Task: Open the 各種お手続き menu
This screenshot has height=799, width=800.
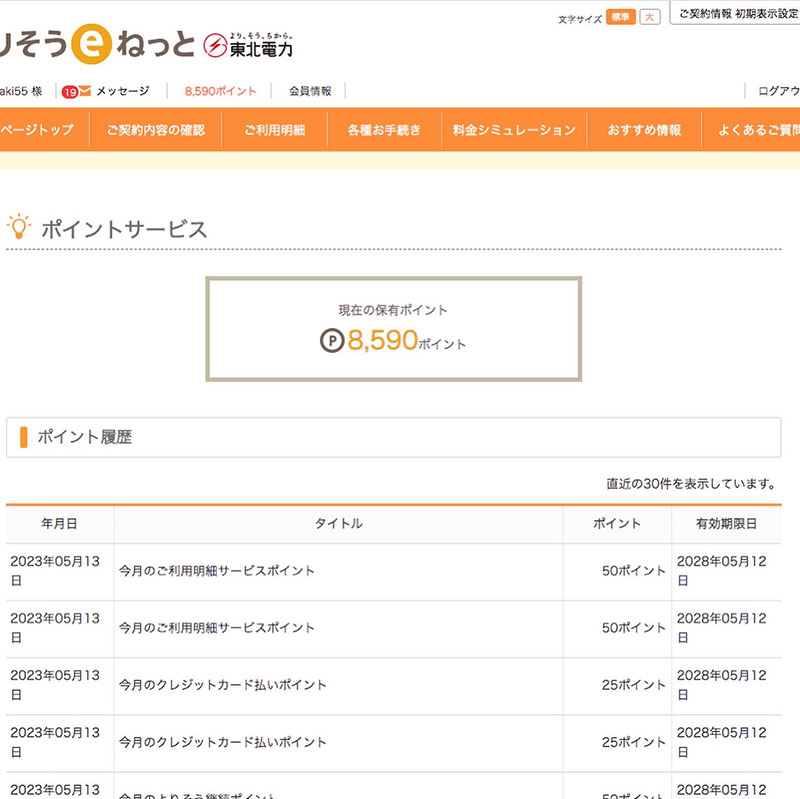Action: point(384,130)
